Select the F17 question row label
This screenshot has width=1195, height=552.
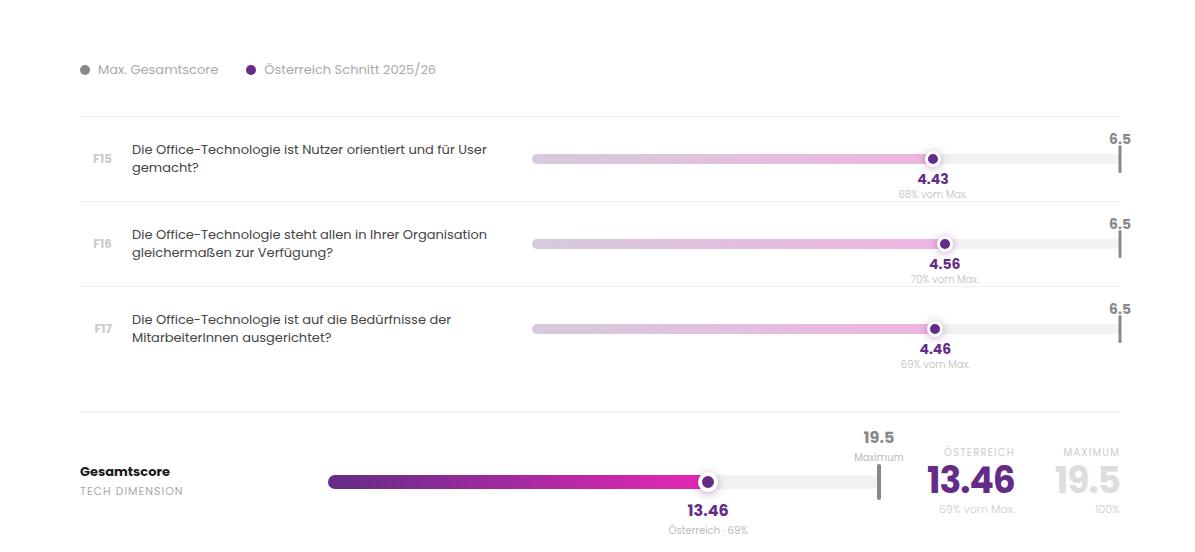[x=102, y=329]
